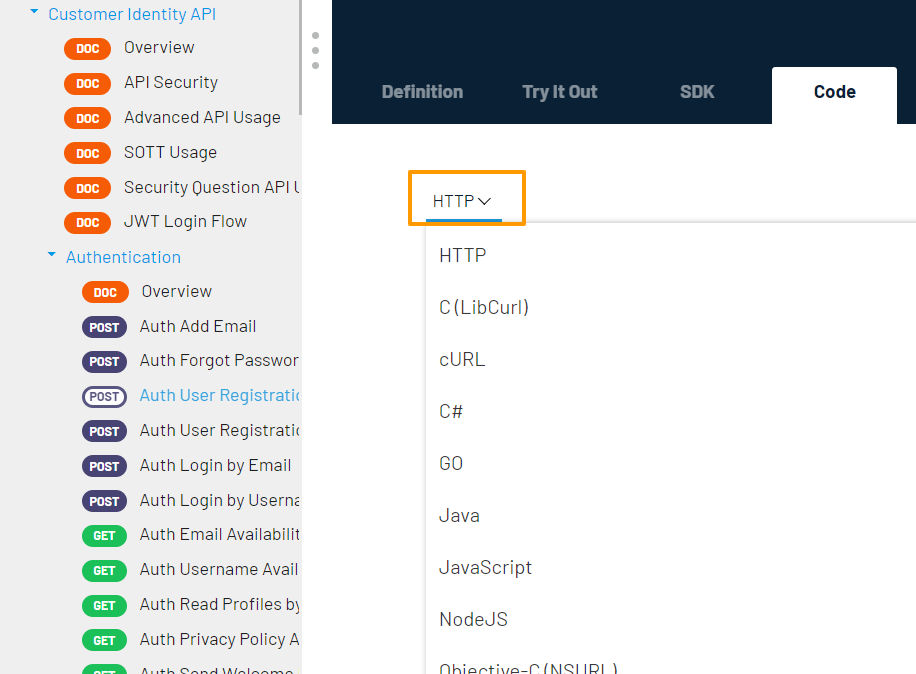Click the sidebar vertical scrollbar
The width and height of the screenshot is (916, 674).
coord(300,60)
